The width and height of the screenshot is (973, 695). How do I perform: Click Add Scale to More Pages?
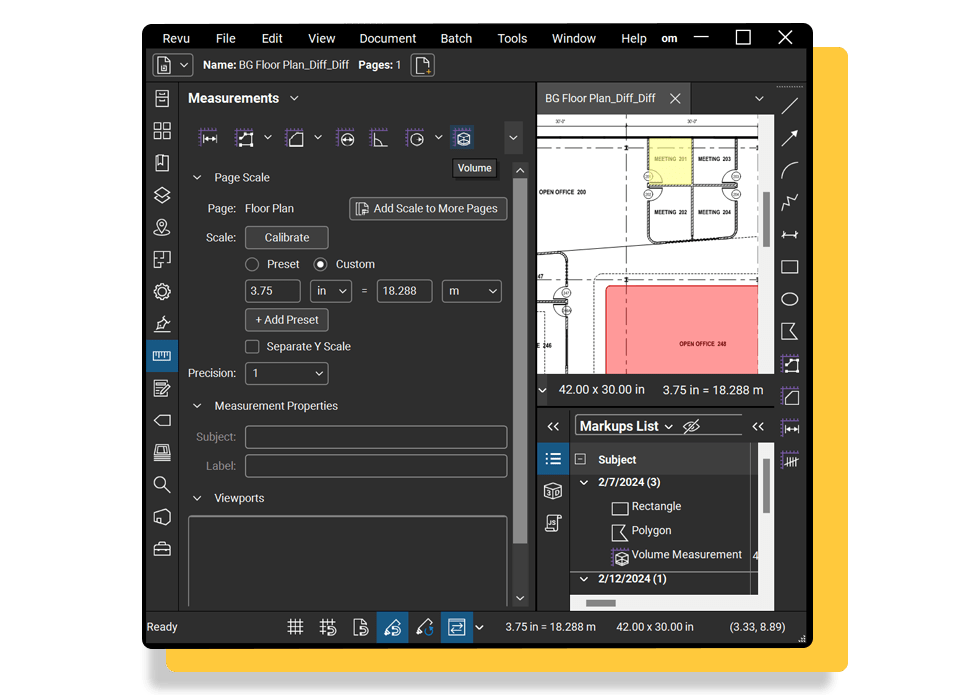click(x=428, y=208)
